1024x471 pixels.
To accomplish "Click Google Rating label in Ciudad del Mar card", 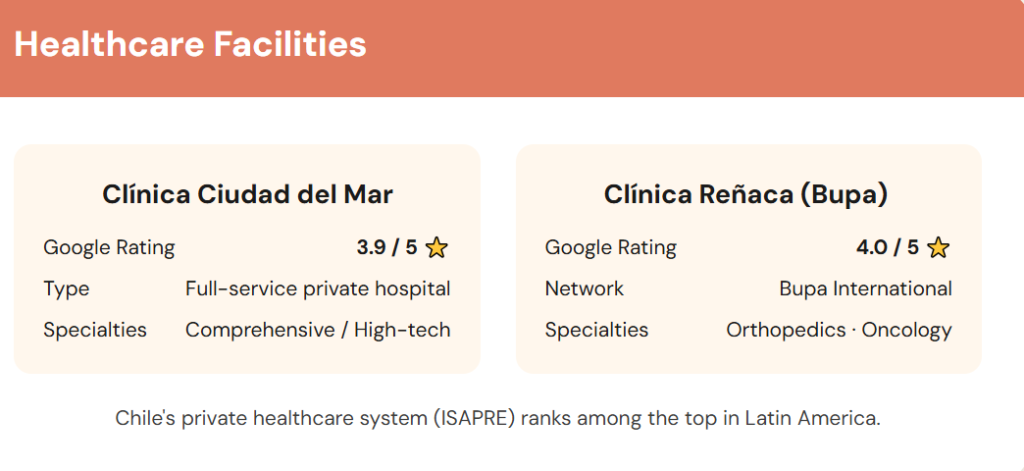I will (x=109, y=248).
